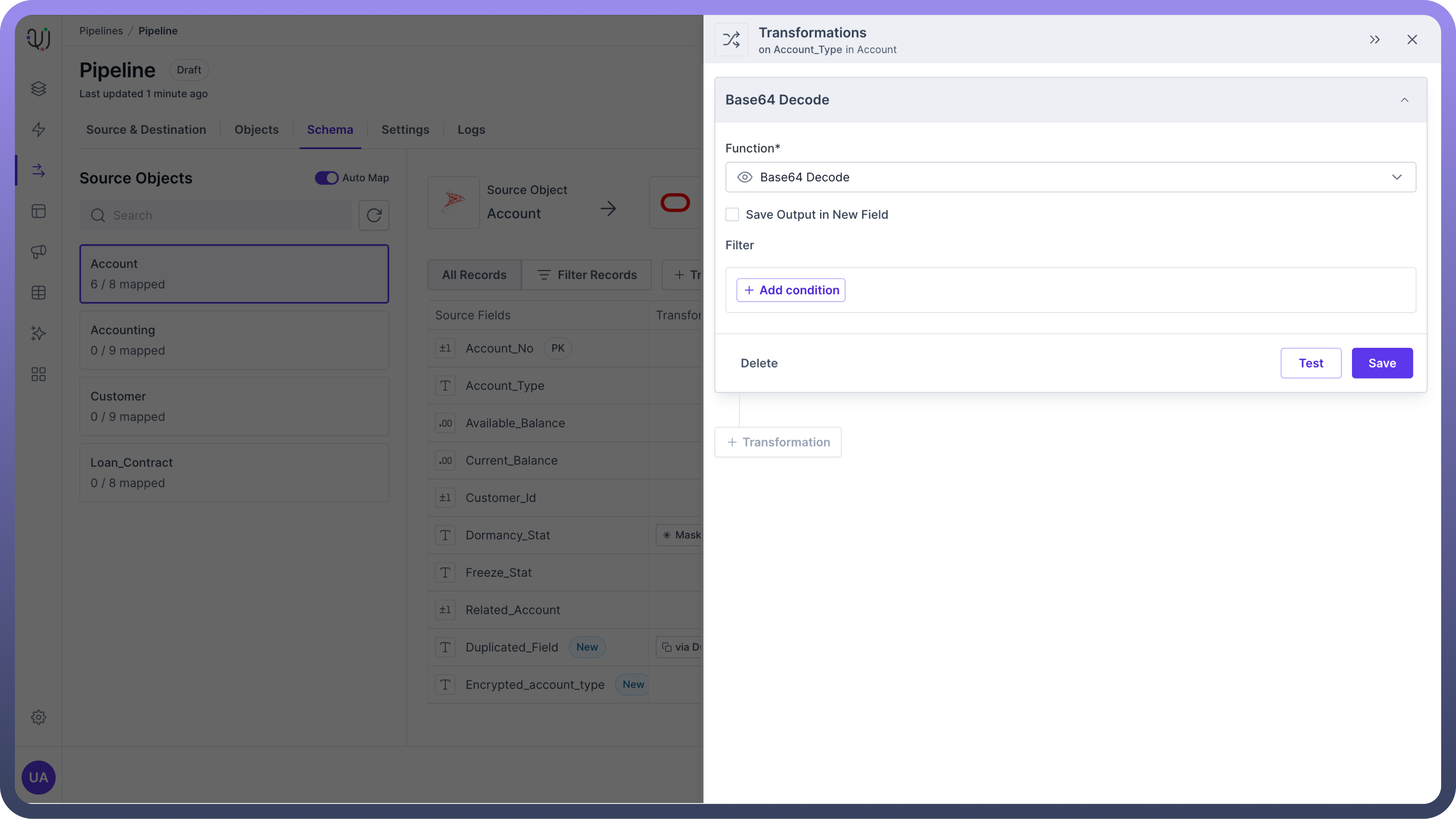The image size is (1456, 819).
Task: Open the Function dropdown Base64 Decode
Action: click(1070, 177)
